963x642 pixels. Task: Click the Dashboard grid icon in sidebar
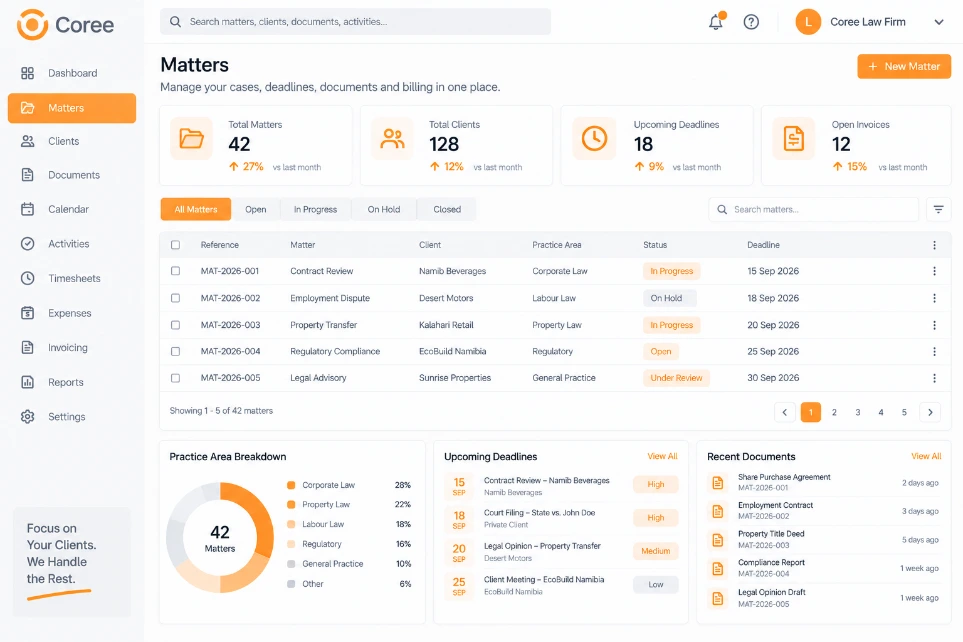click(x=28, y=73)
